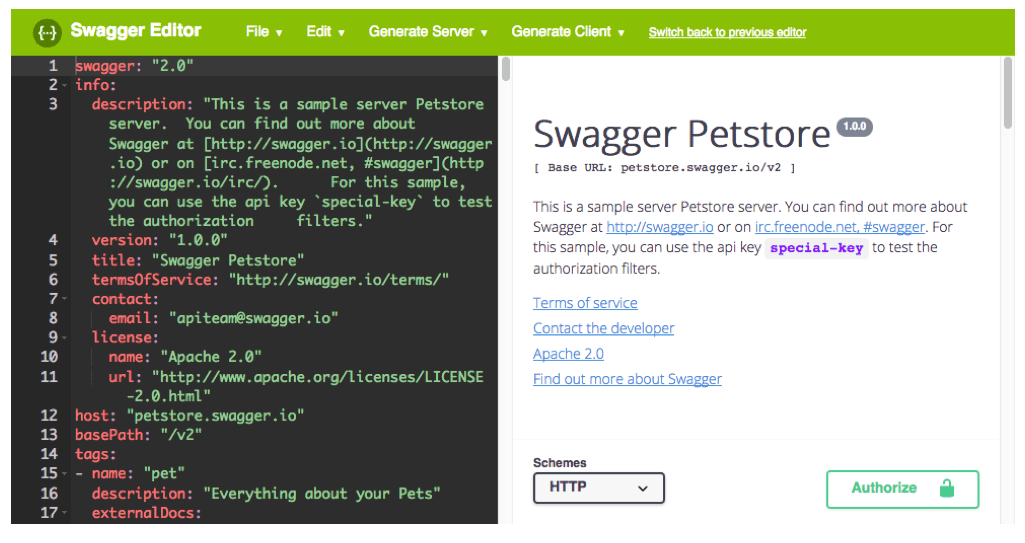The height and width of the screenshot is (543, 1025).
Task: Open the Terms of service link
Action: 585,303
